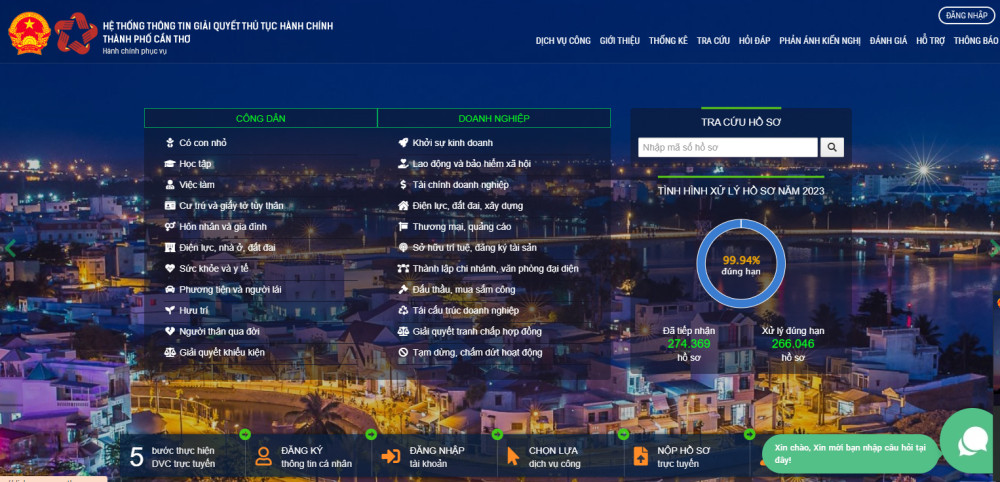Screen dimensions: 1000x482
Task: Open the chat bubble support widget
Action: point(971,440)
